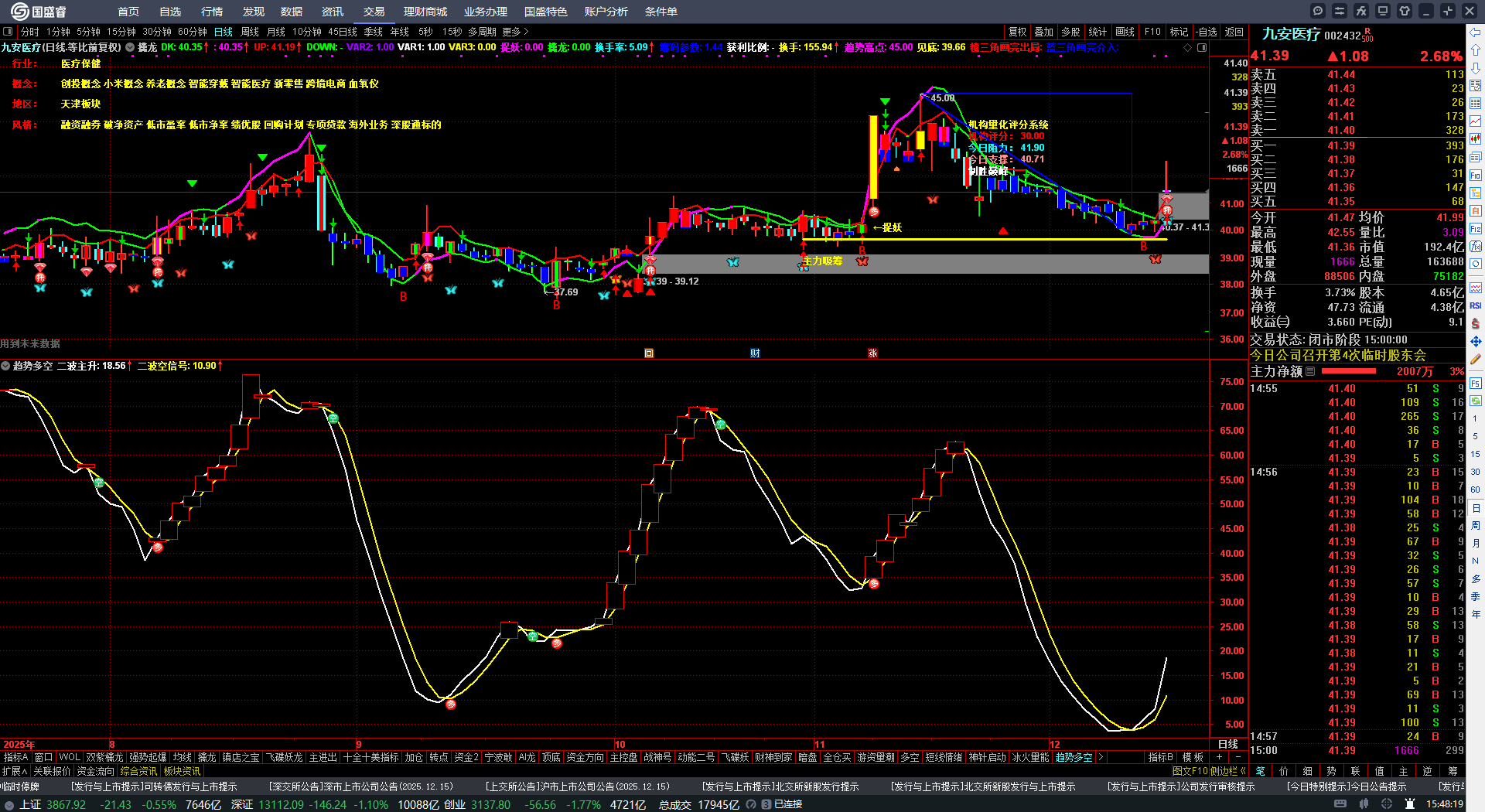Screen dimensions: 1485x812
Task: Click the 买一 price 41.39 row
Action: click(1357, 145)
